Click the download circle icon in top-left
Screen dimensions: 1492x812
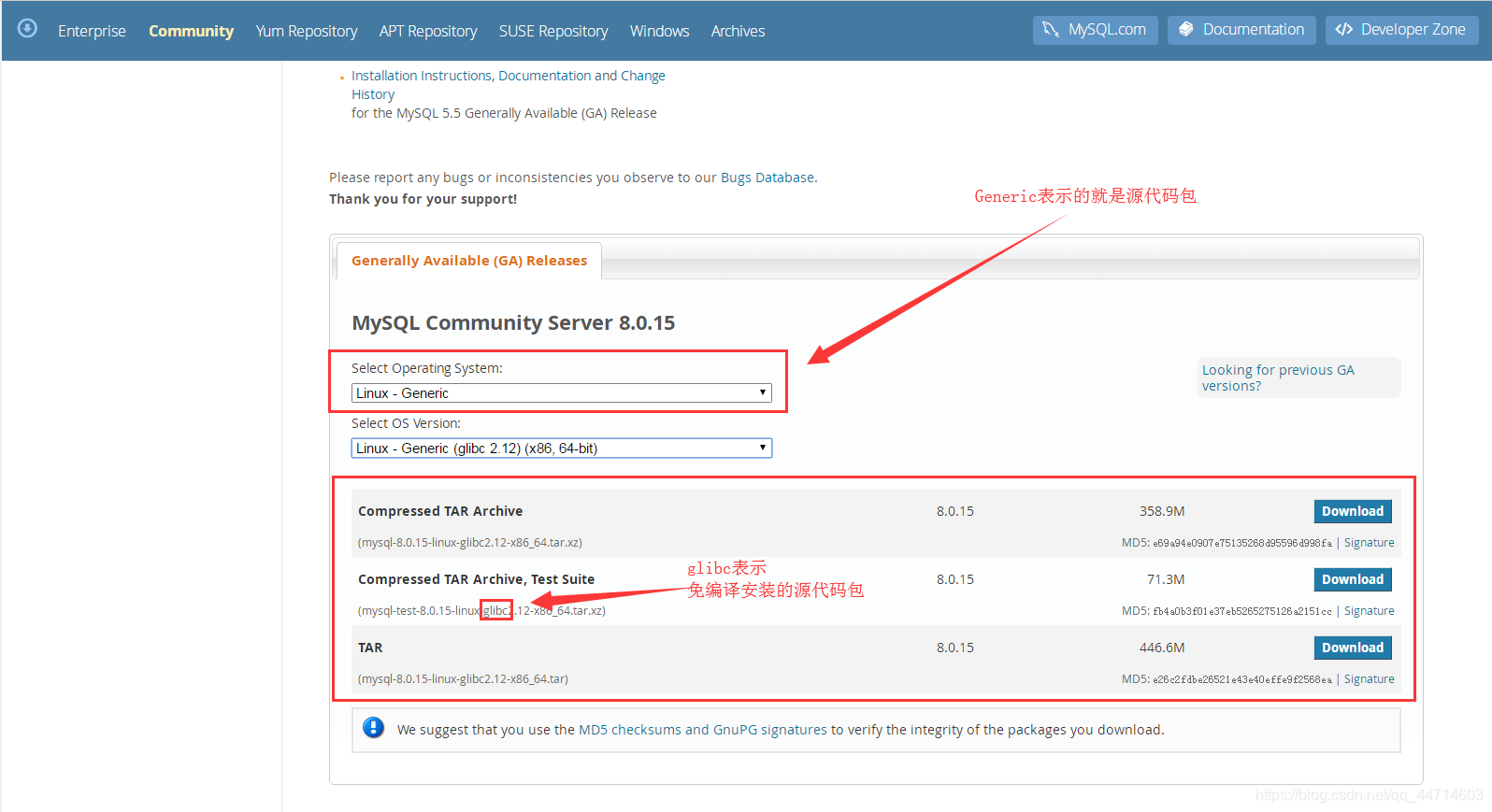[28, 28]
